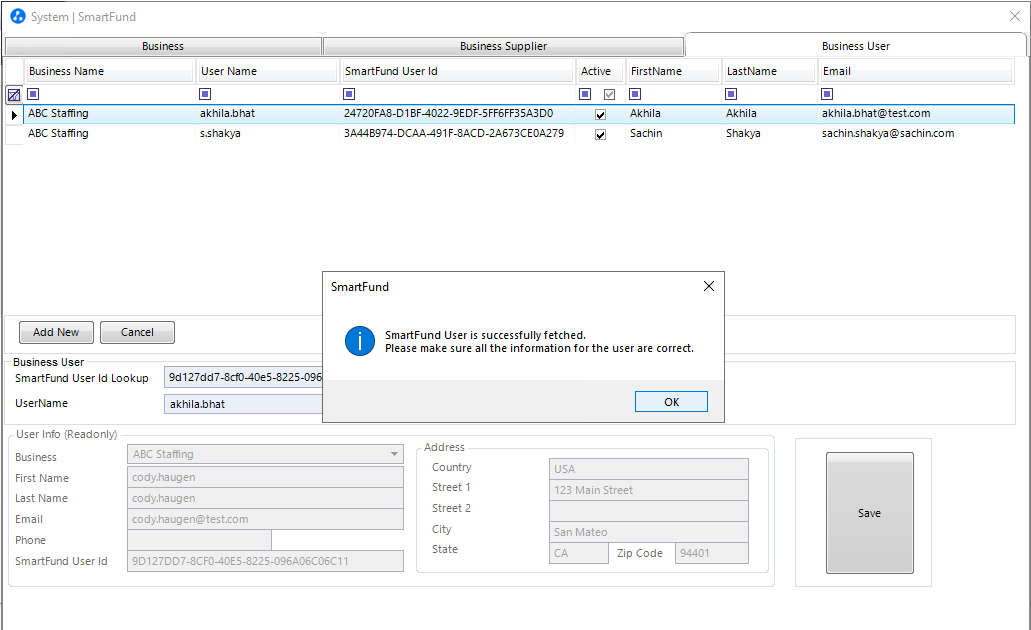Select user id cell starting 3A44B974
The image size is (1031, 630).
pos(458,133)
